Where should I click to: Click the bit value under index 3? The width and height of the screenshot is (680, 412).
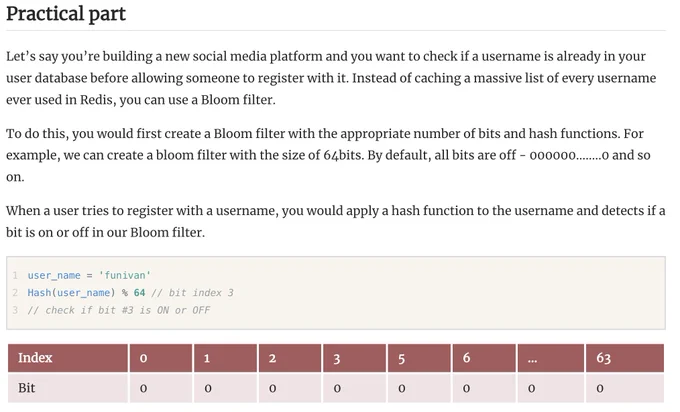[x=354, y=388]
